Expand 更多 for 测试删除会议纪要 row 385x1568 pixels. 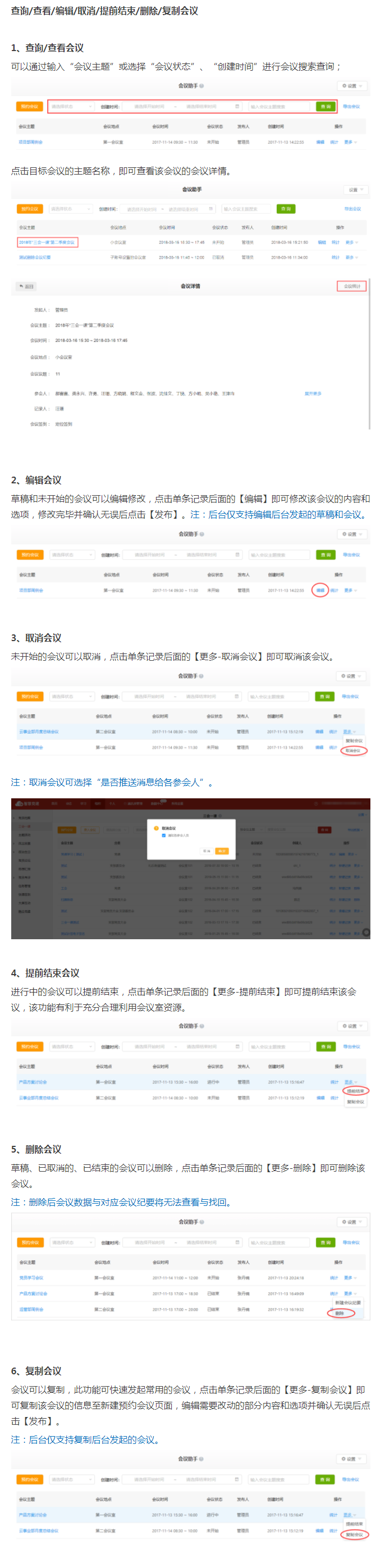pyautogui.click(x=351, y=258)
